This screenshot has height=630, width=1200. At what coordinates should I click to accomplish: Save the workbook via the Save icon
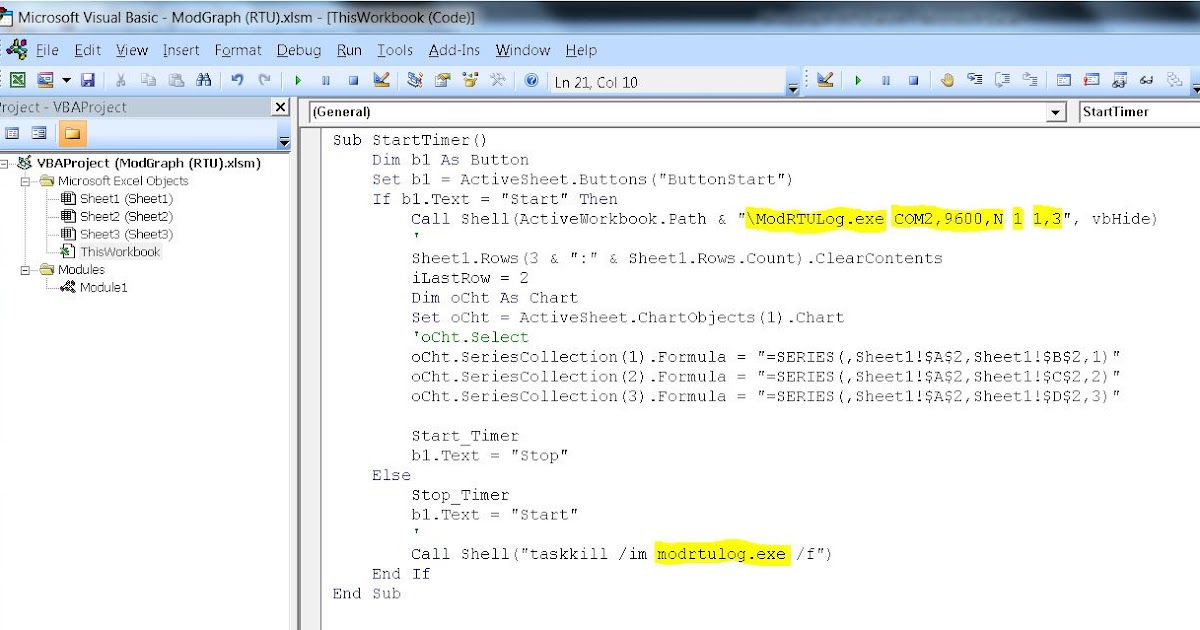[x=89, y=80]
